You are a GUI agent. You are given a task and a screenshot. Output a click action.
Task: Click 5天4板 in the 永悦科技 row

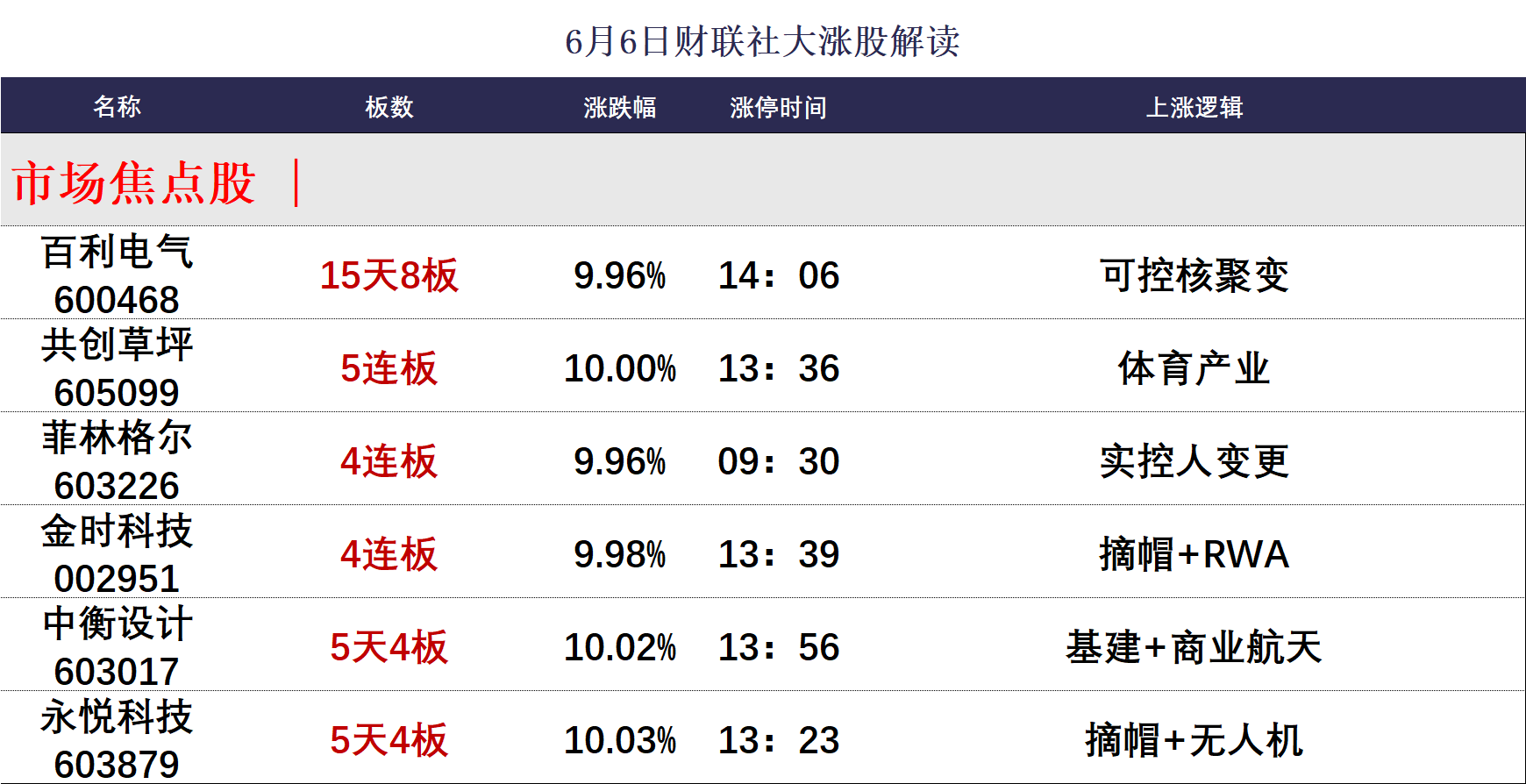click(389, 740)
